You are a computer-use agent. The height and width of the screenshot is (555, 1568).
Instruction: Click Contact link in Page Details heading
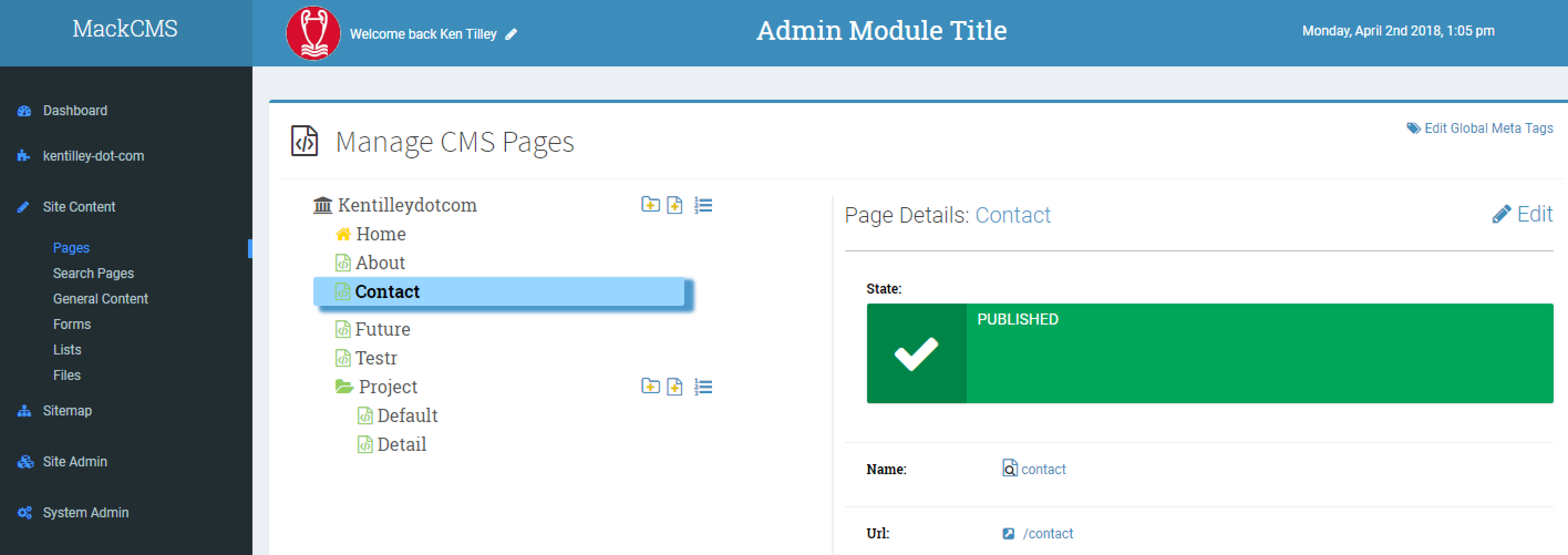pyautogui.click(x=1013, y=215)
